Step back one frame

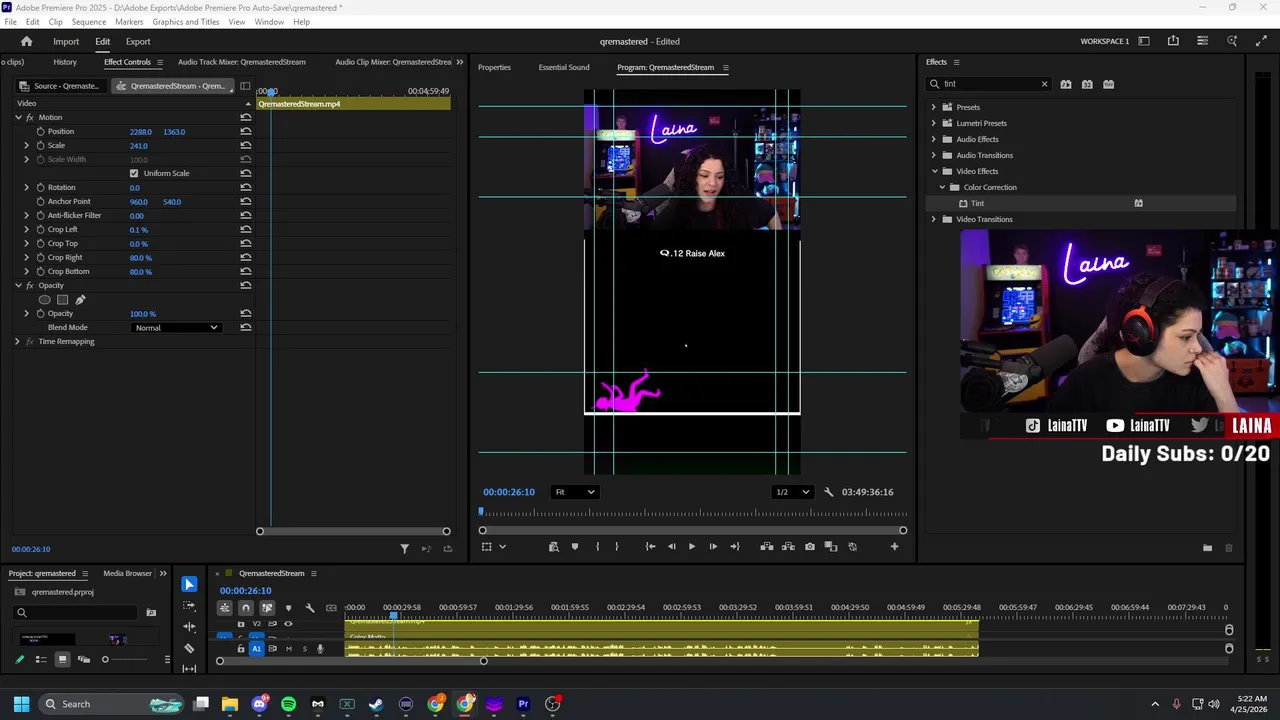click(671, 546)
